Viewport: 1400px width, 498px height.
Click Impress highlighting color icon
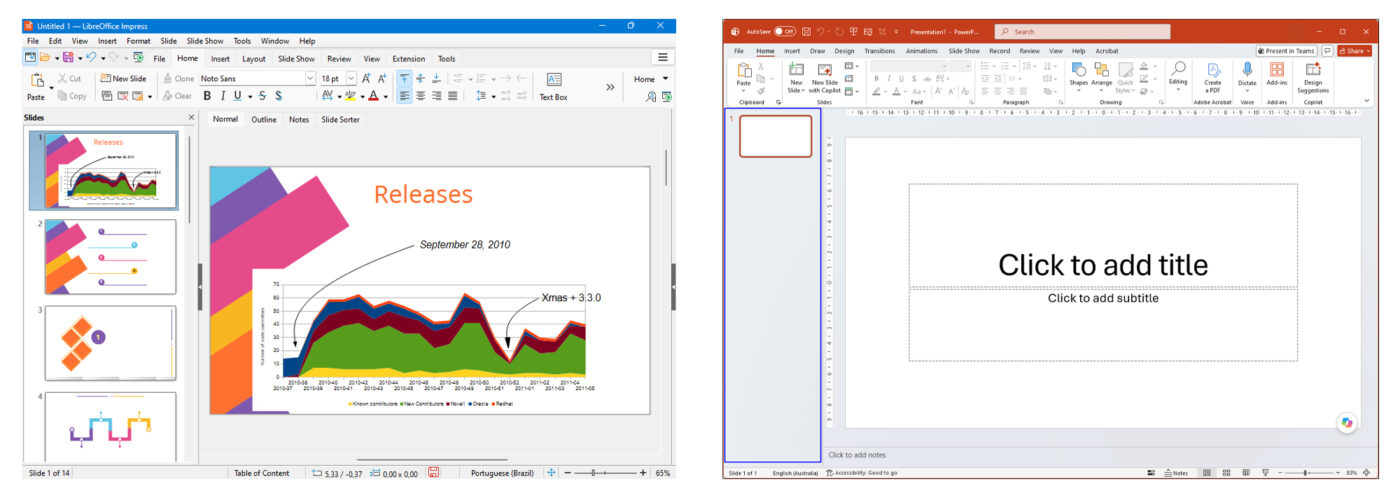click(x=349, y=96)
